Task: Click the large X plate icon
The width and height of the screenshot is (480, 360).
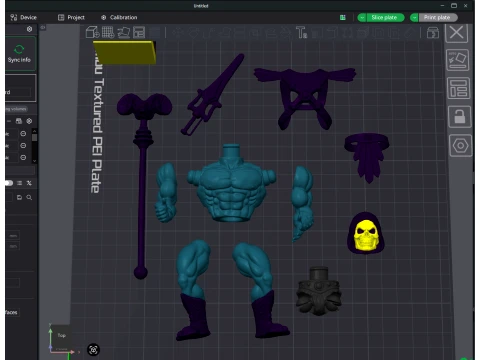Action: (x=456, y=33)
